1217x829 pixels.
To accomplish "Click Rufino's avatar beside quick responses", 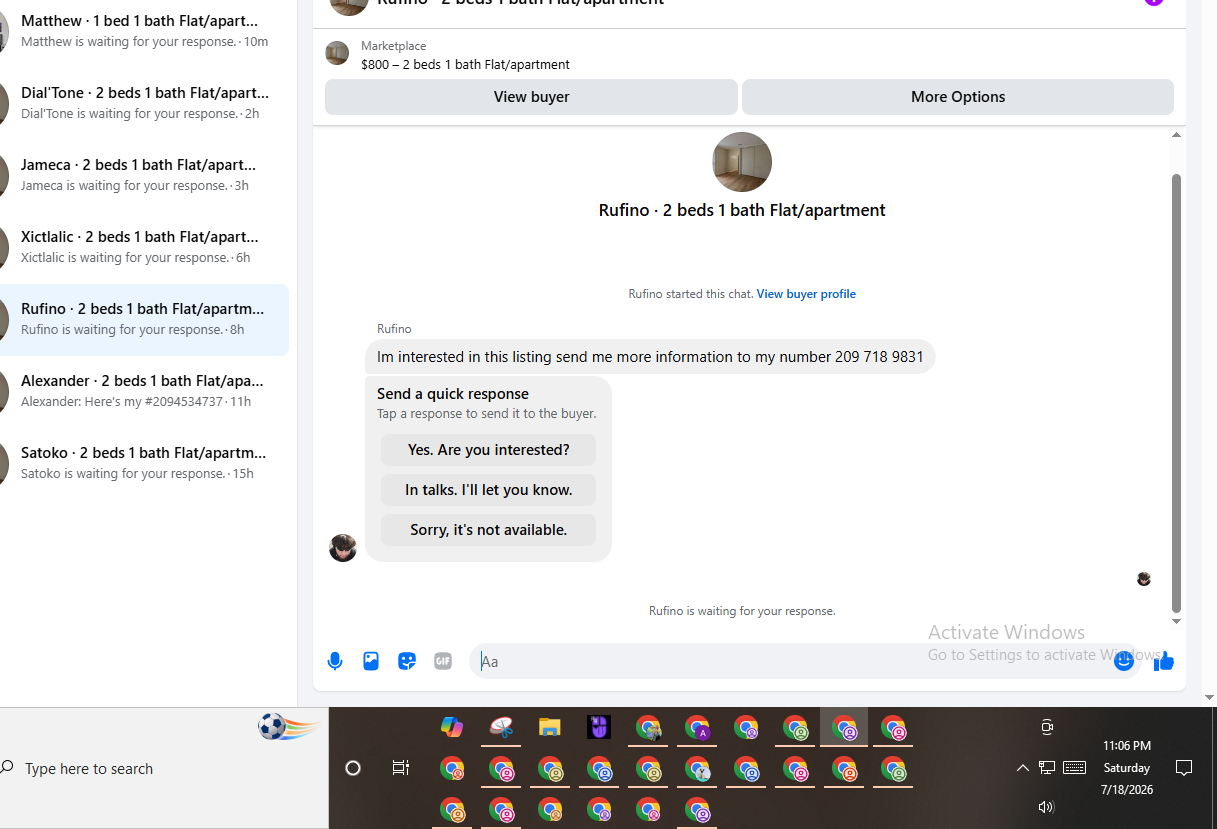I will [343, 547].
